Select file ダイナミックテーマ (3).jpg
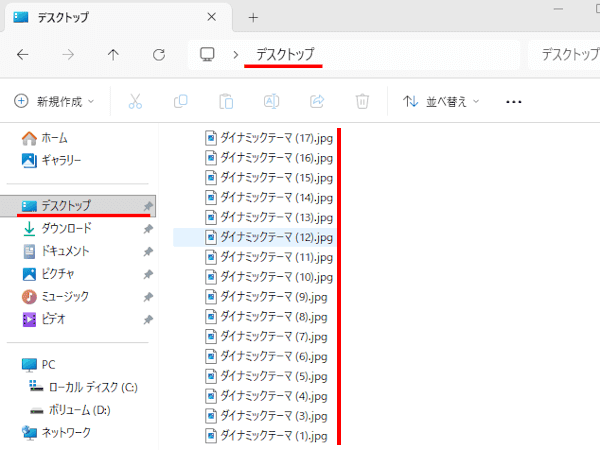This screenshot has height=450, width=600. coord(266,416)
